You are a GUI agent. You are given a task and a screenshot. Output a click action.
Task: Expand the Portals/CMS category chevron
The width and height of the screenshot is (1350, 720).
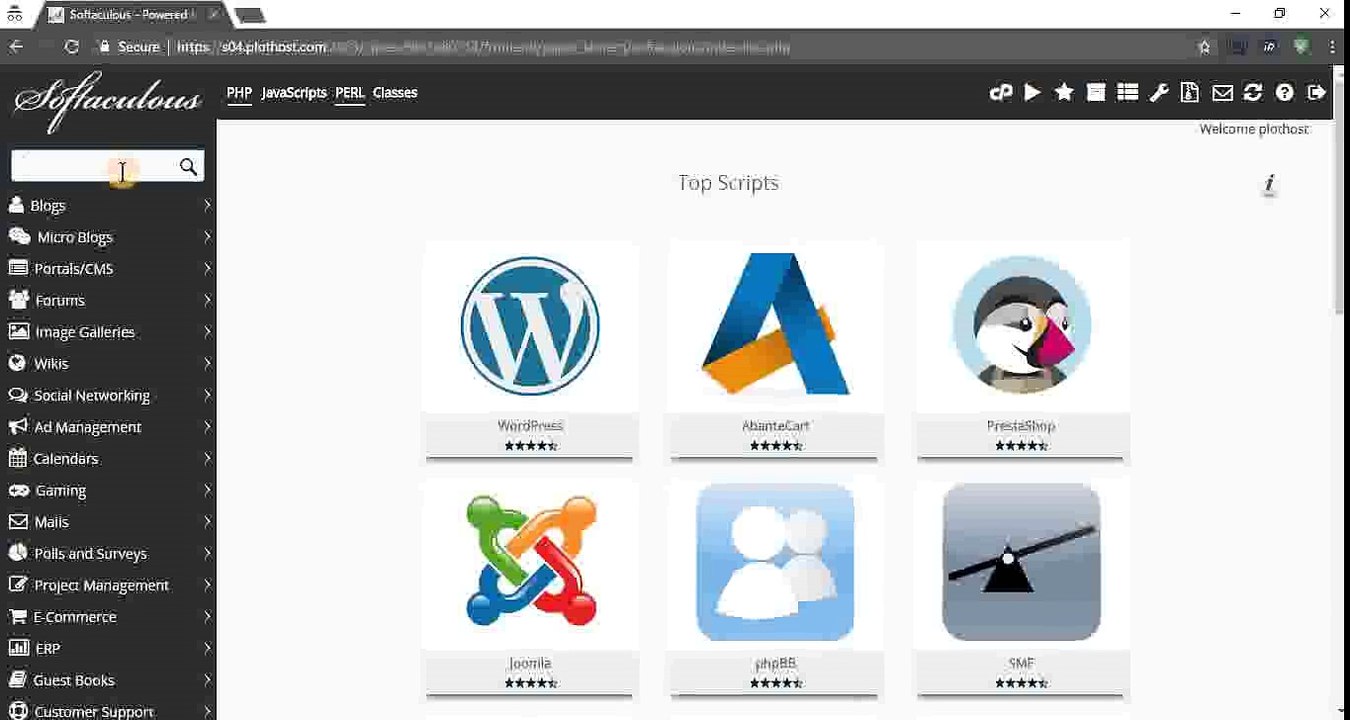(x=207, y=268)
